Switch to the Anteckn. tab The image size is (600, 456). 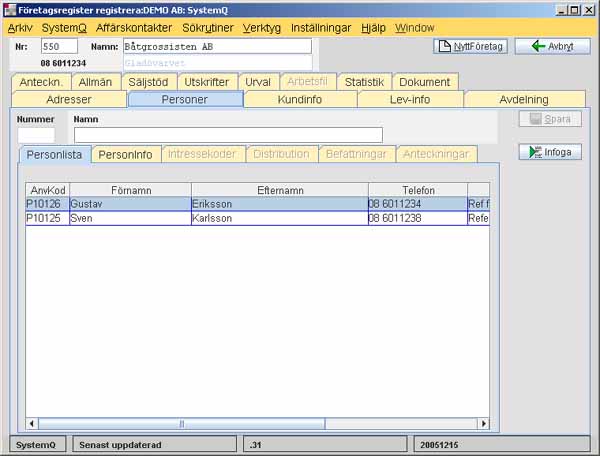pyautogui.click(x=41, y=82)
